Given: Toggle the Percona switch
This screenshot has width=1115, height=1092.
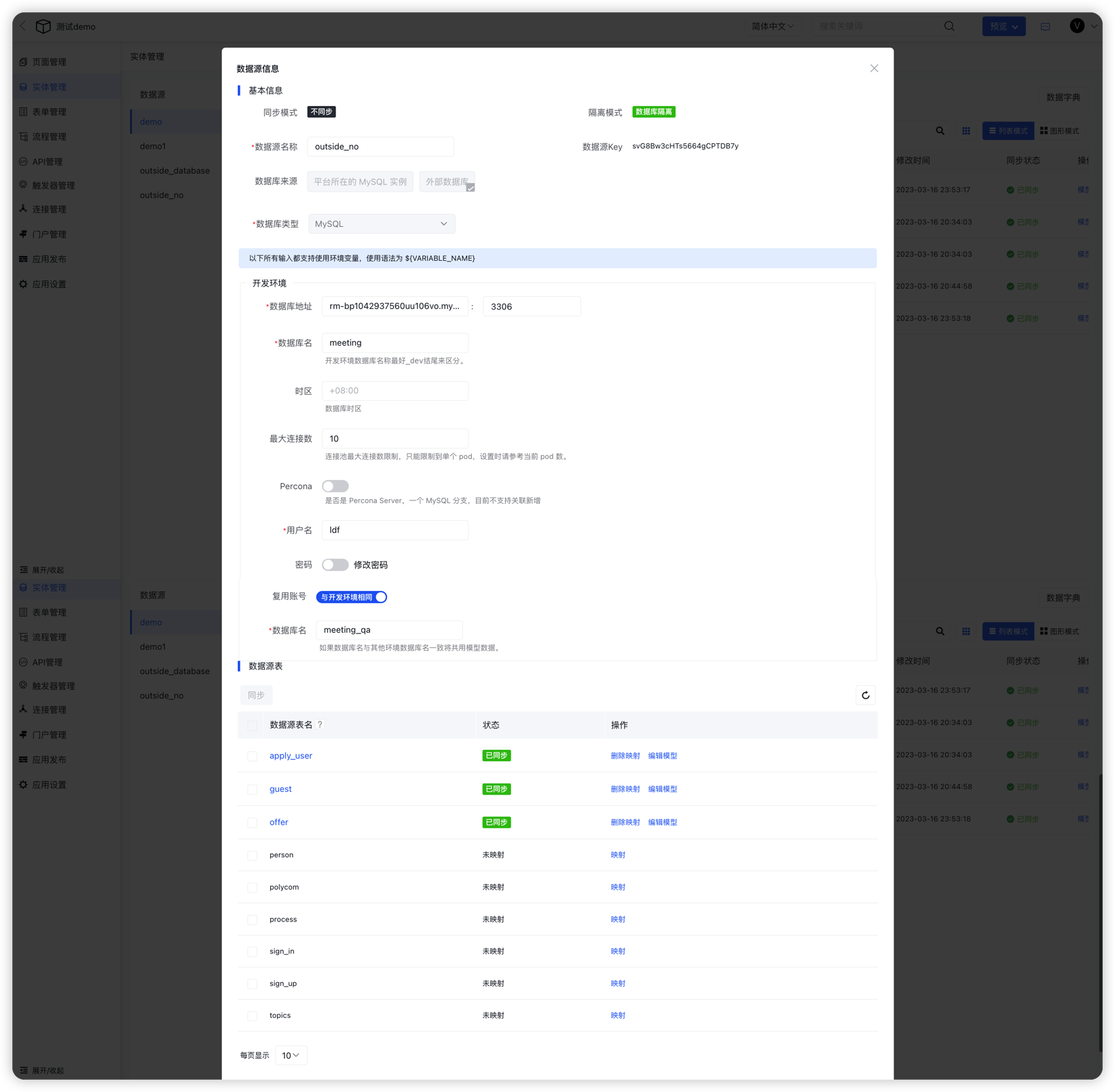Looking at the screenshot, I should click(335, 486).
